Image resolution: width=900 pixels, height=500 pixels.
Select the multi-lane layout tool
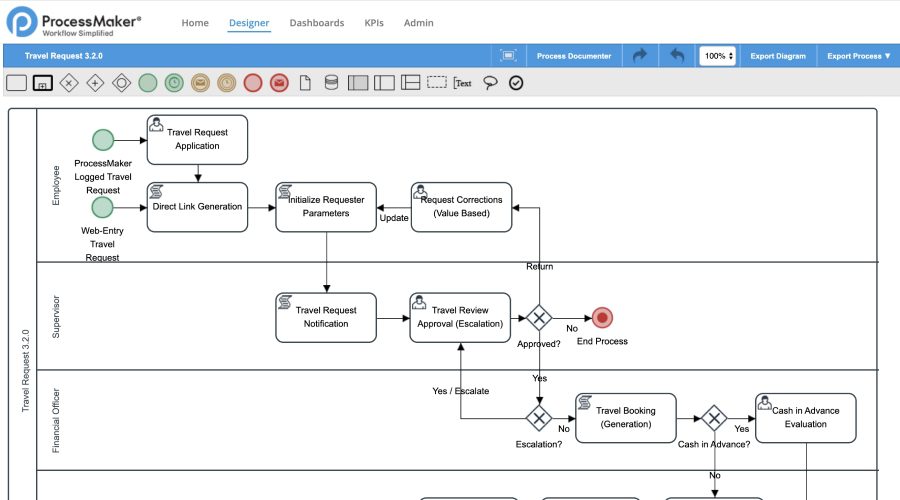[410, 83]
